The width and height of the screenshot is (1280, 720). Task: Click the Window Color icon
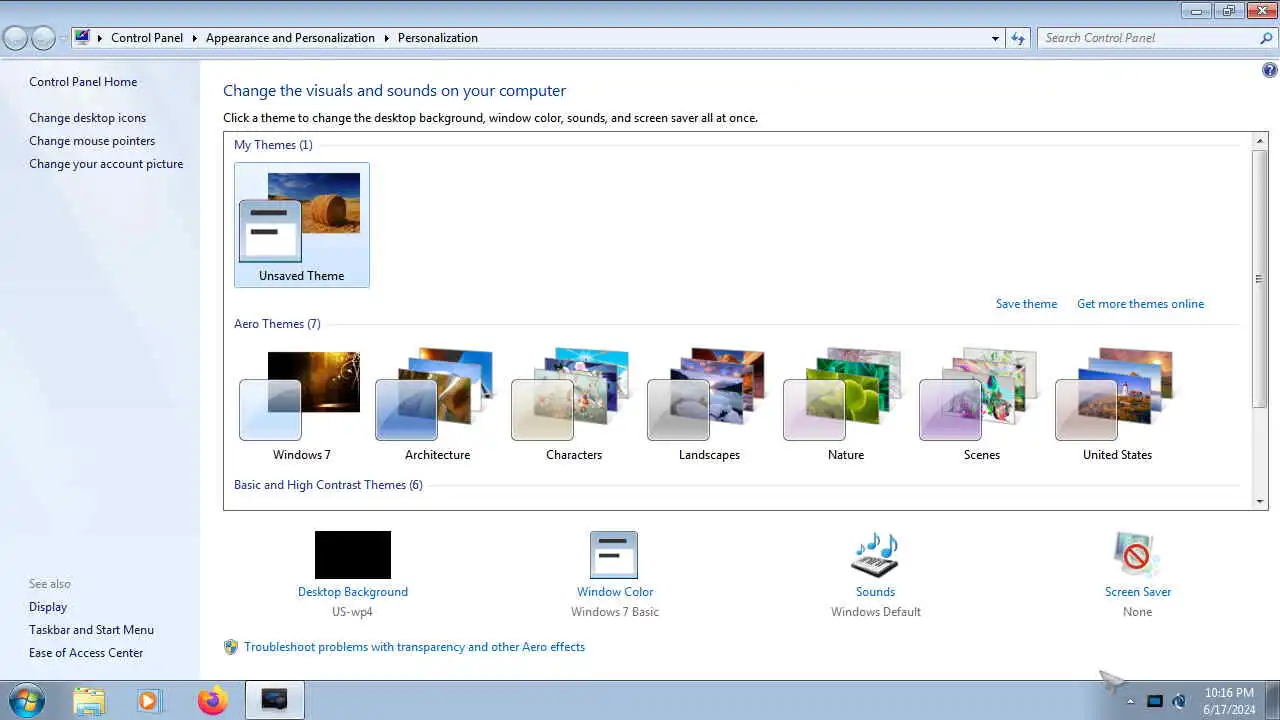614,555
